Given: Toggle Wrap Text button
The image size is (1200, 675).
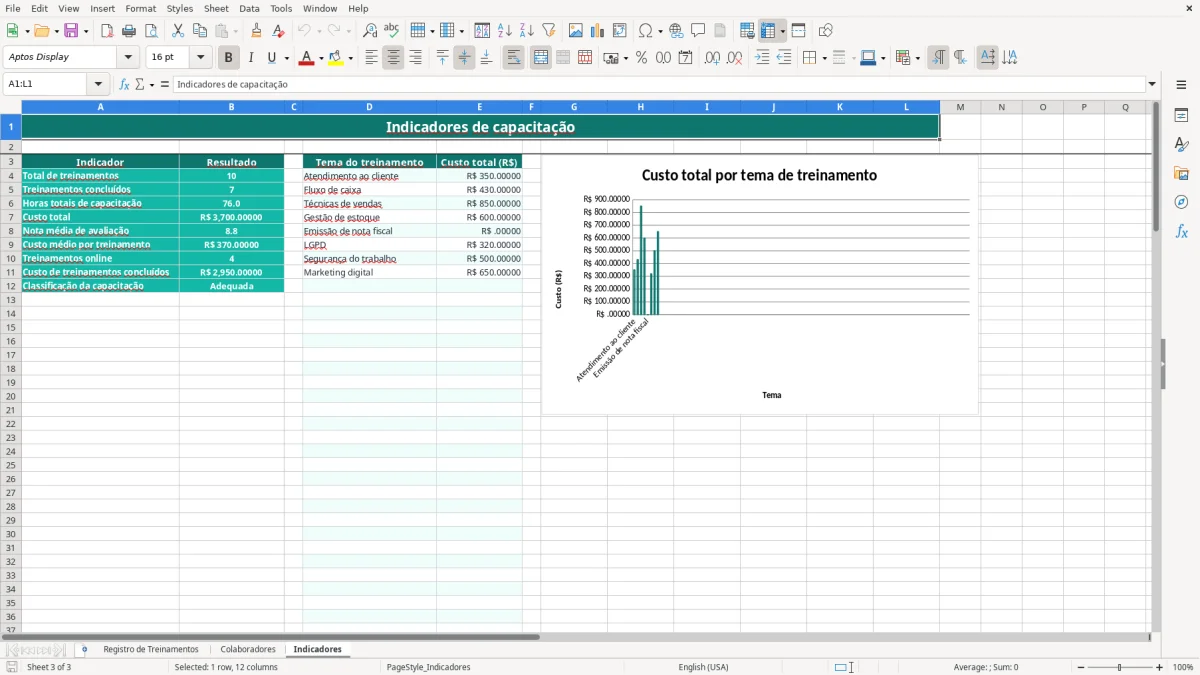Looking at the screenshot, I should [513, 58].
